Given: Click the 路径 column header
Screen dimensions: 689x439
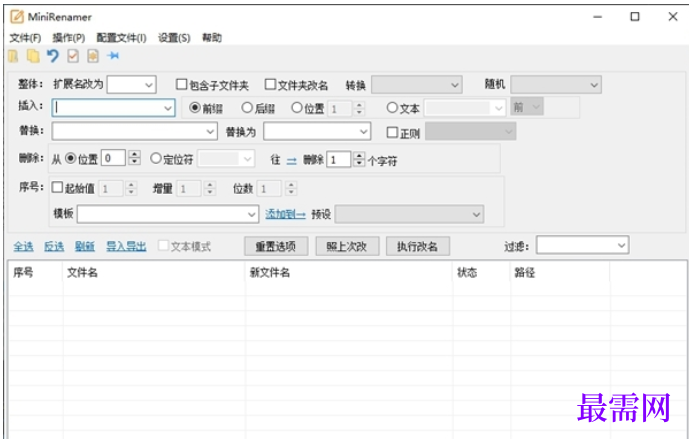Looking at the screenshot, I should tap(560, 272).
